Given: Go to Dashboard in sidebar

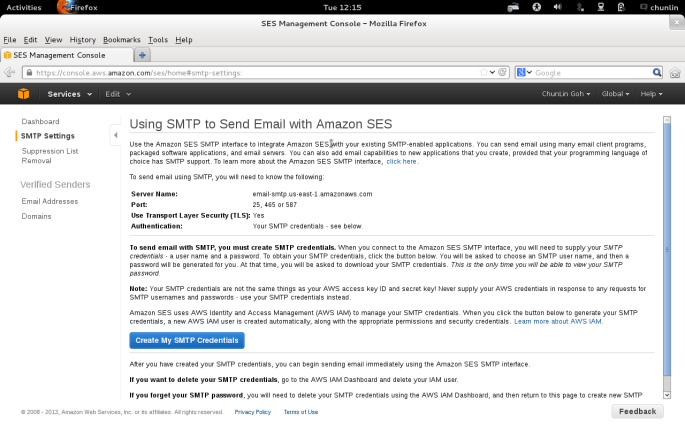Looking at the screenshot, I should [x=40, y=121].
